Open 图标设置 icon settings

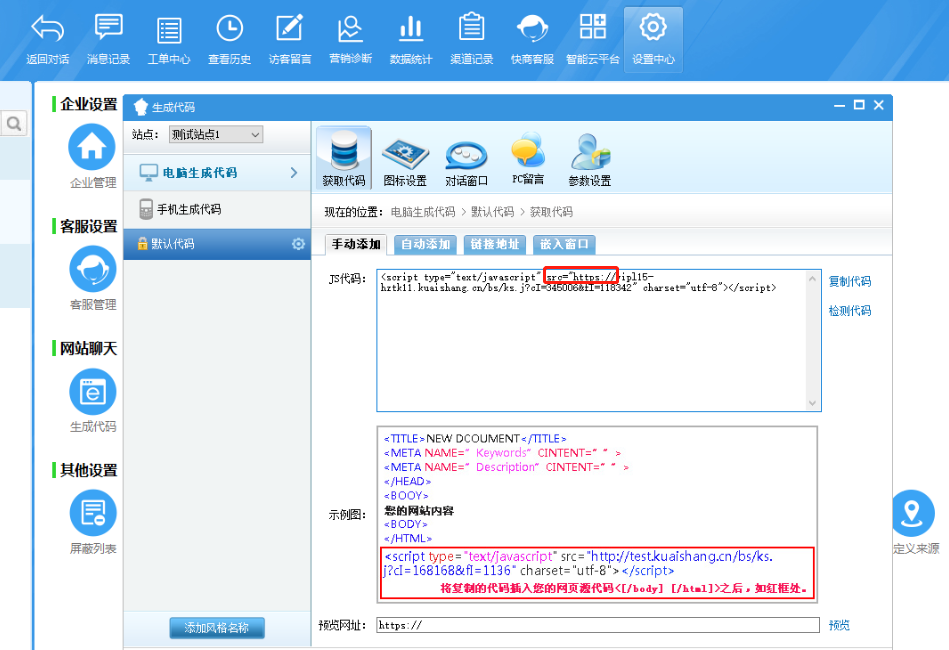[x=405, y=162]
